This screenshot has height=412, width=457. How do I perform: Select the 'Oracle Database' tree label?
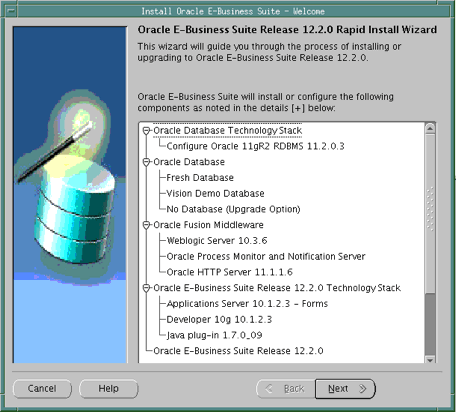[x=189, y=162]
